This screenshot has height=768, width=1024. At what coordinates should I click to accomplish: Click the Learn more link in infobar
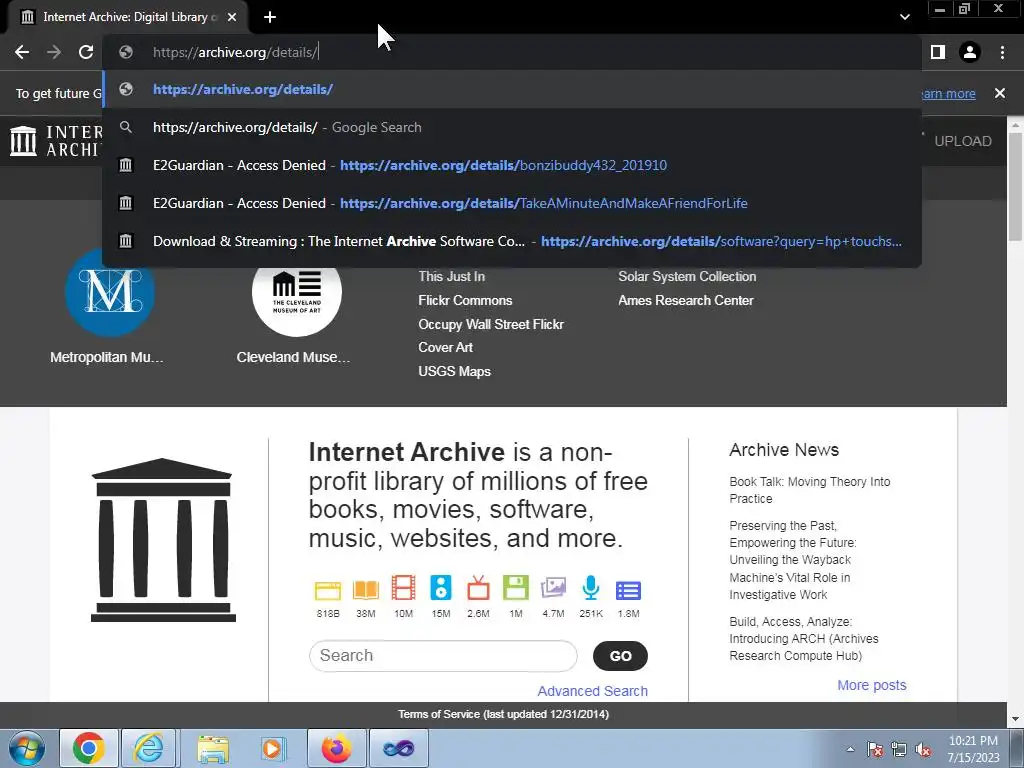coord(948,93)
